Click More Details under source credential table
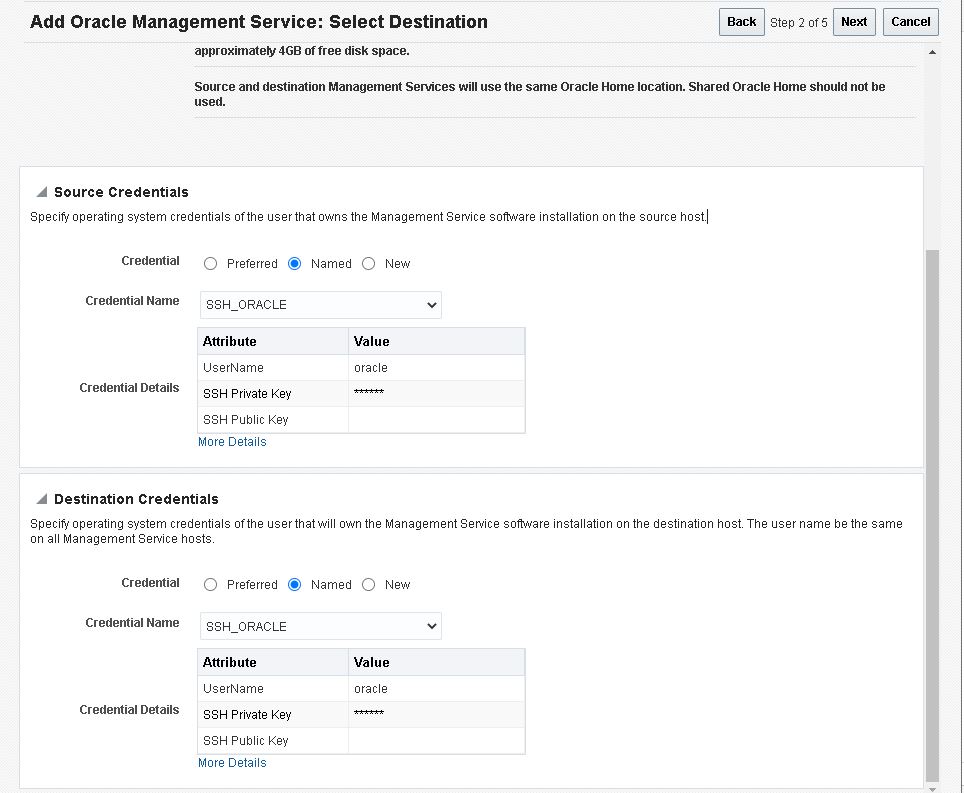Image resolution: width=964 pixels, height=793 pixels. 232,441
